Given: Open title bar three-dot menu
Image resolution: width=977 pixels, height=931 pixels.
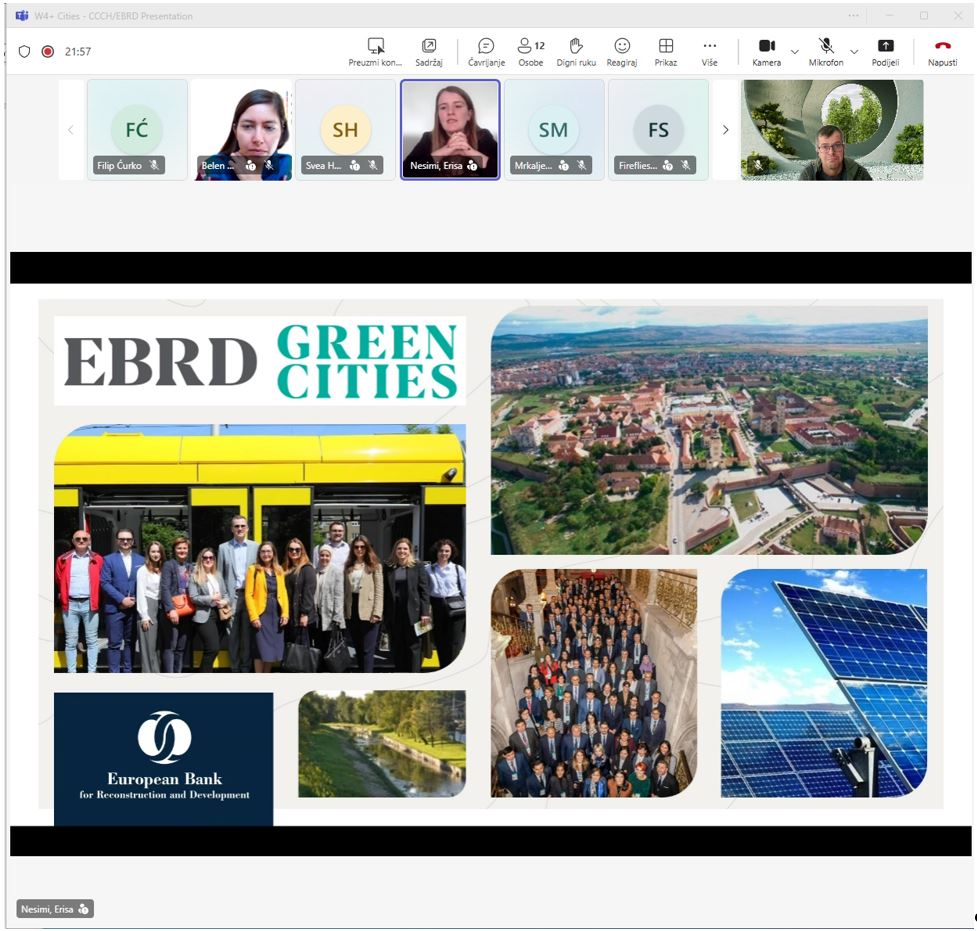Looking at the screenshot, I should (x=853, y=15).
